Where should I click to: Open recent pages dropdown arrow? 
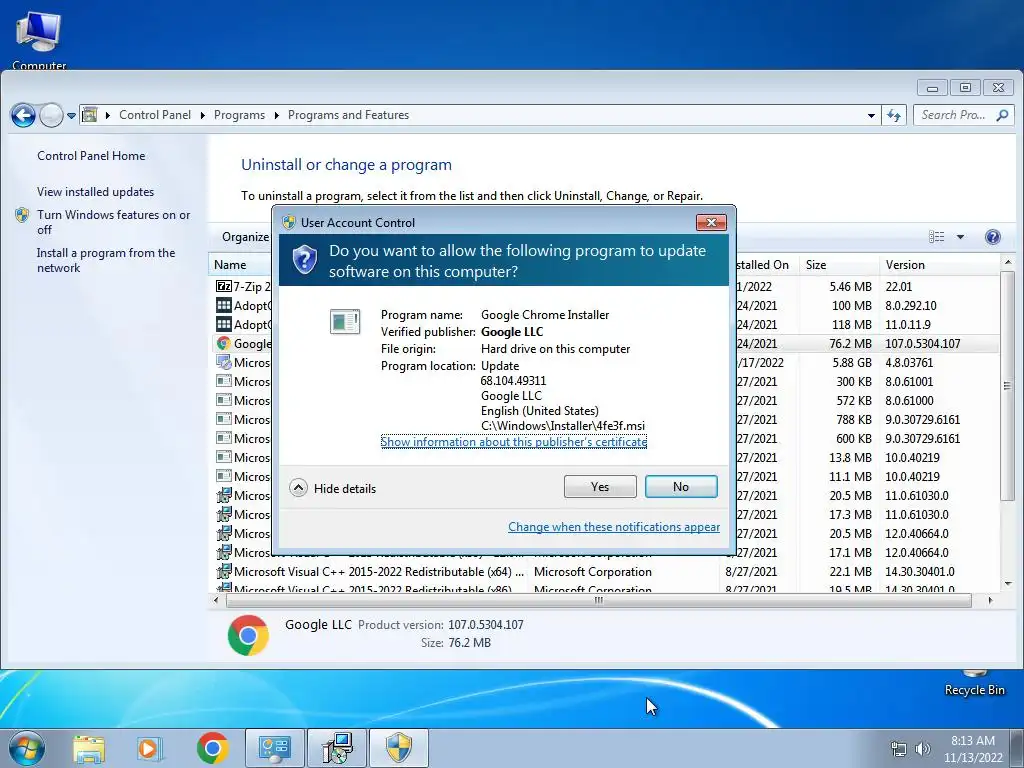[71, 116]
